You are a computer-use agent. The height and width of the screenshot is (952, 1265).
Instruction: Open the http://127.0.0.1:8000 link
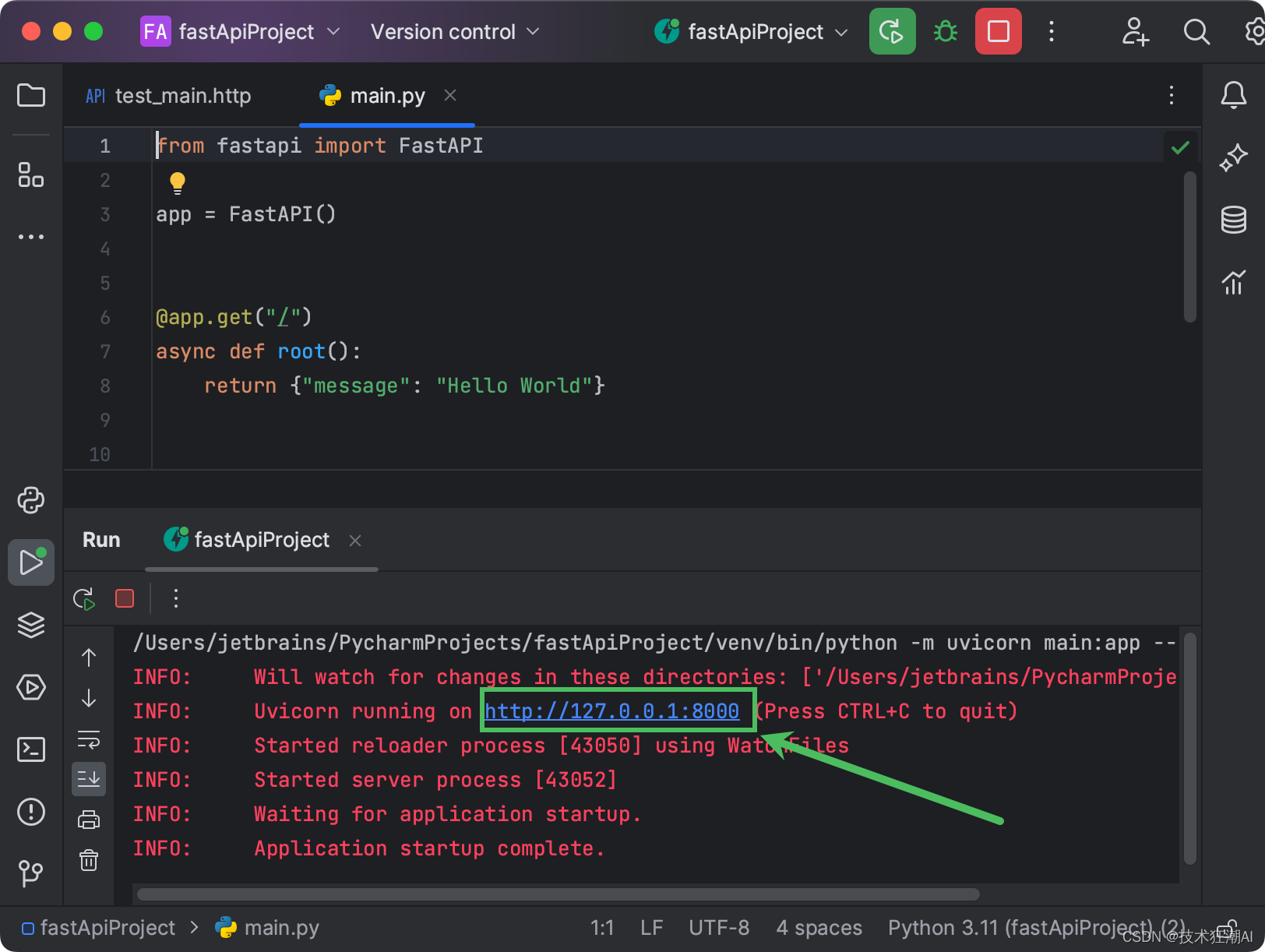pyautogui.click(x=612, y=710)
